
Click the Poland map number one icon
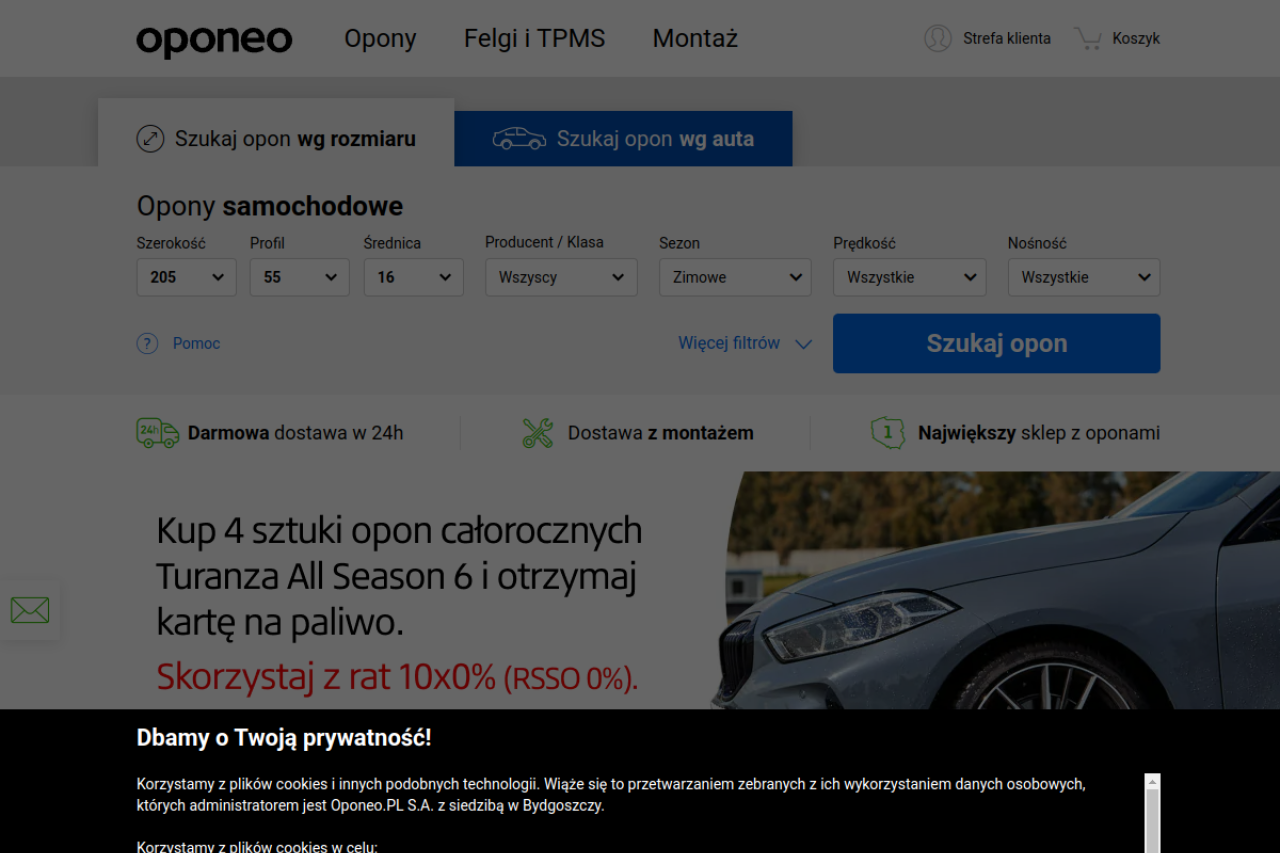888,433
